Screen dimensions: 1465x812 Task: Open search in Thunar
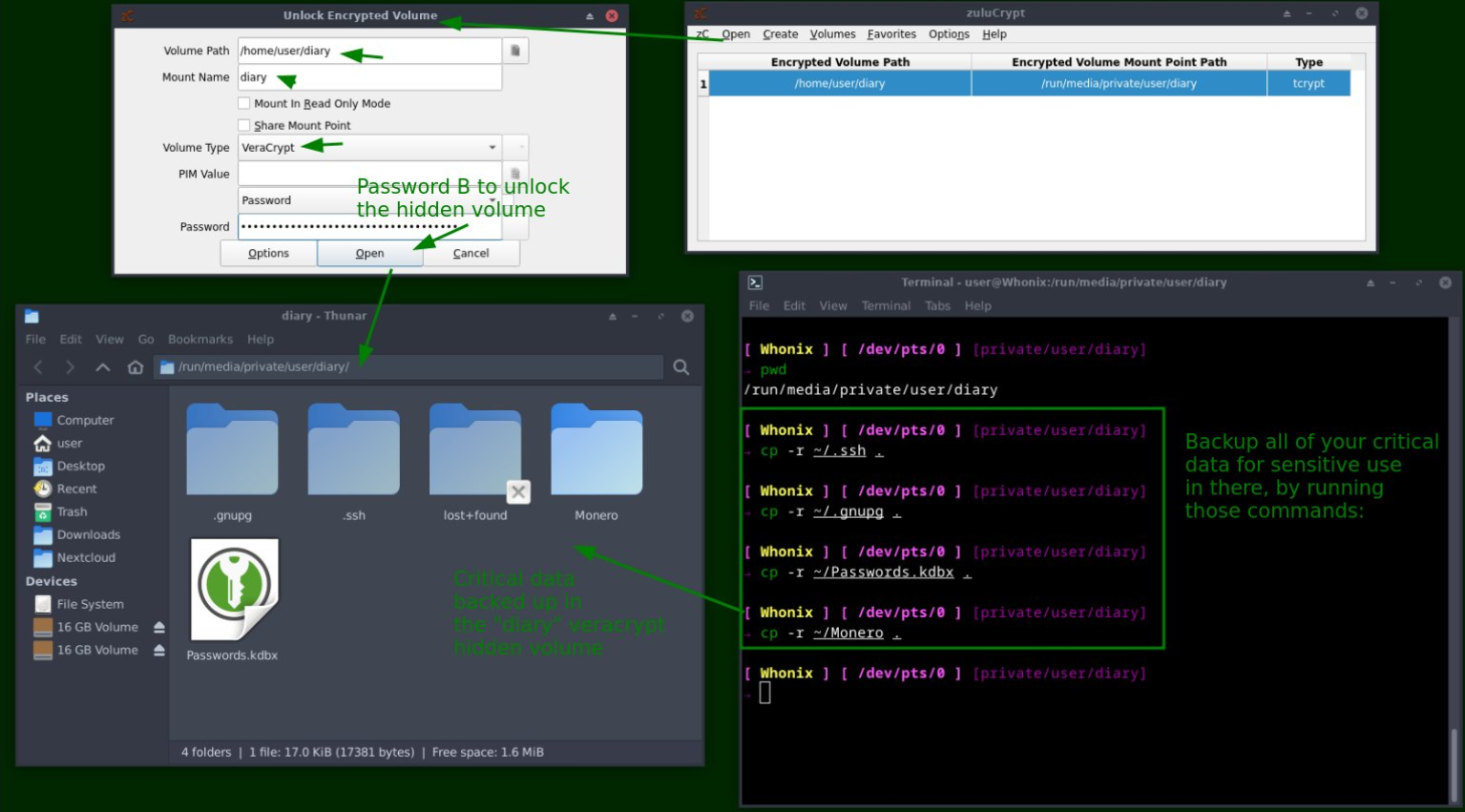tap(681, 367)
